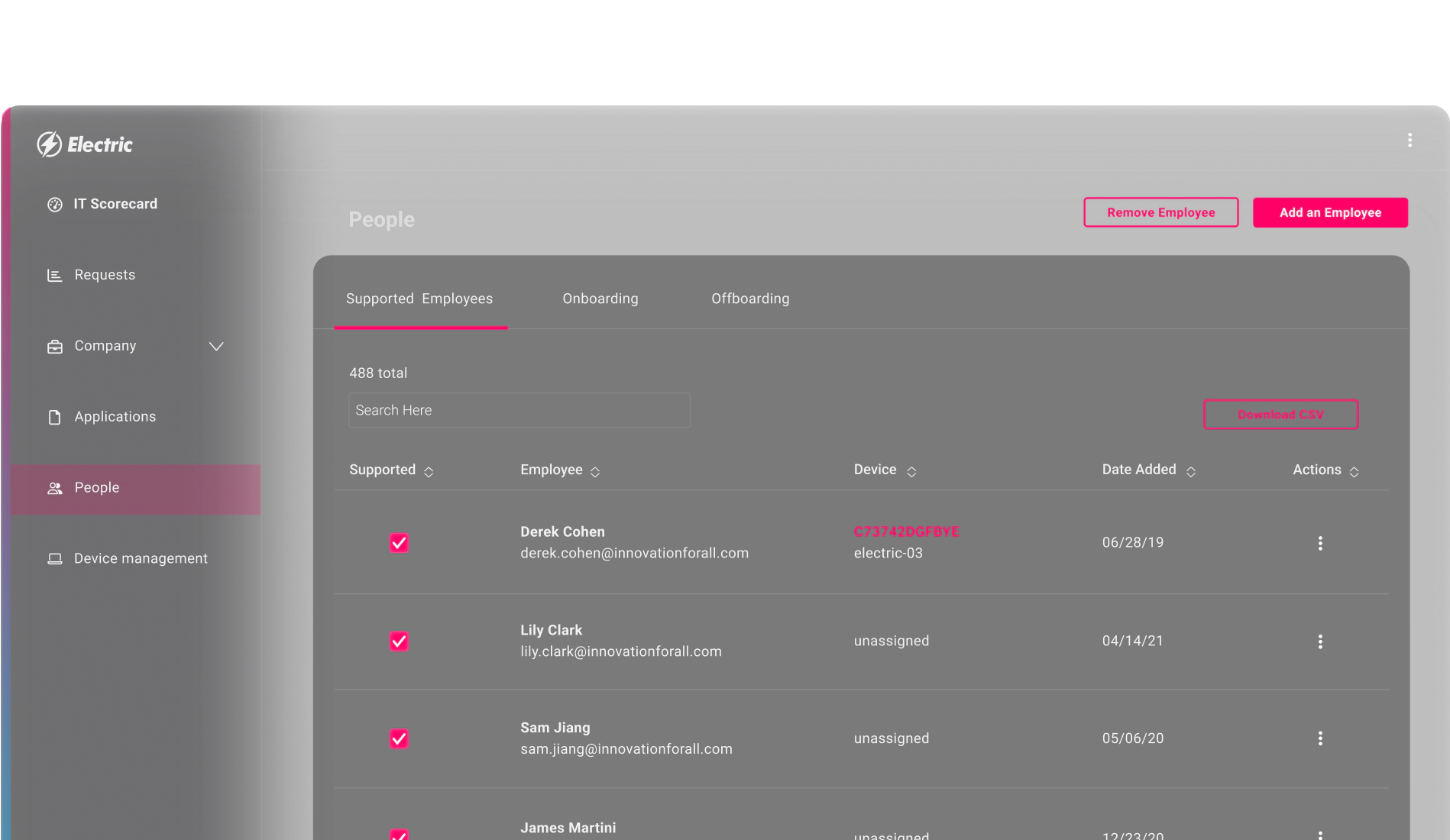Open actions menu for Lily Clark
Viewport: 1450px width, 840px height.
pos(1320,641)
